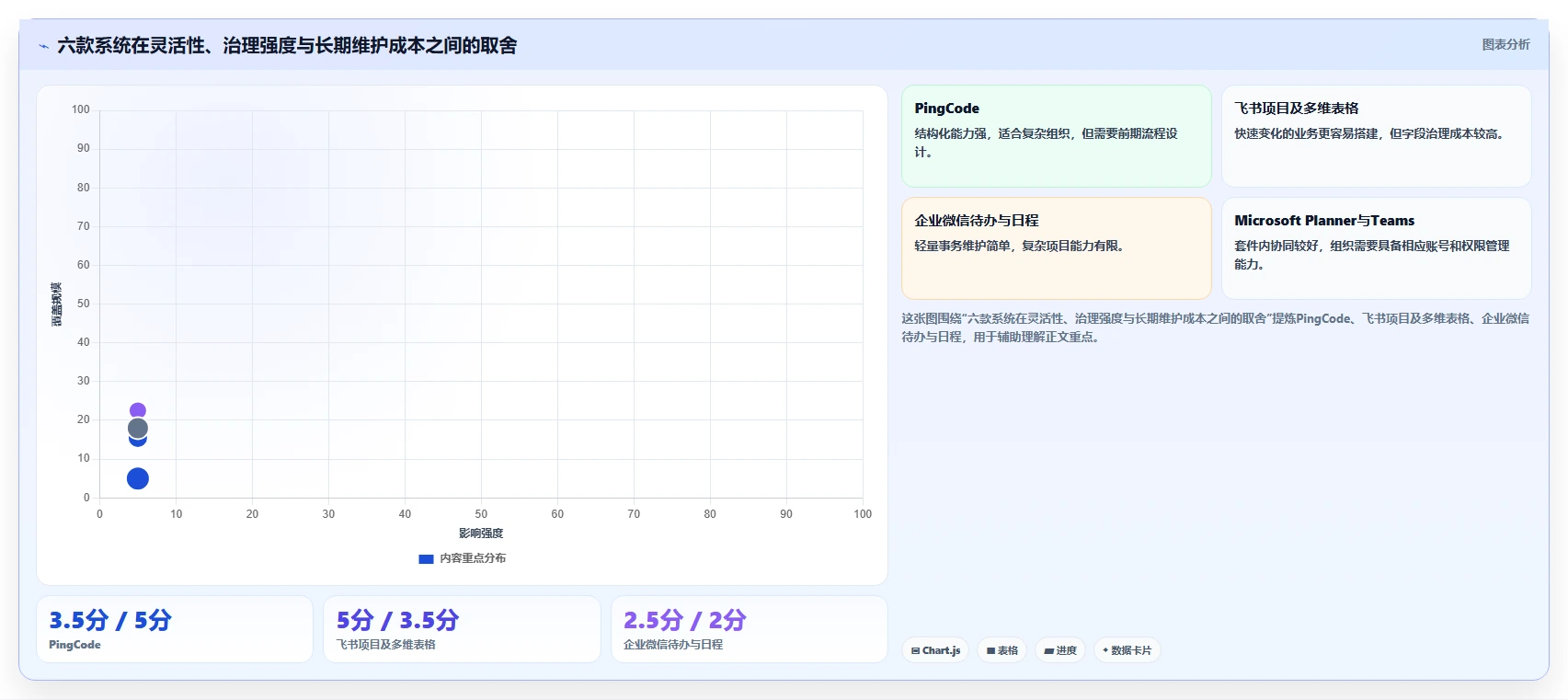Open the Microsoft Planner与Teams card
The image size is (1568, 700).
click(1376, 248)
